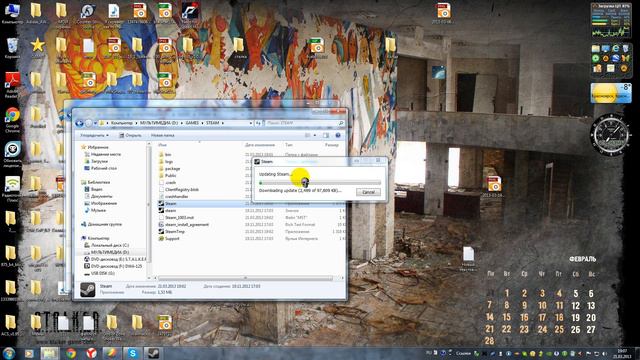Viewport: 640px width, 360px height.
Task: Select USB DISK (G:) in tree
Action: [x=99, y=273]
